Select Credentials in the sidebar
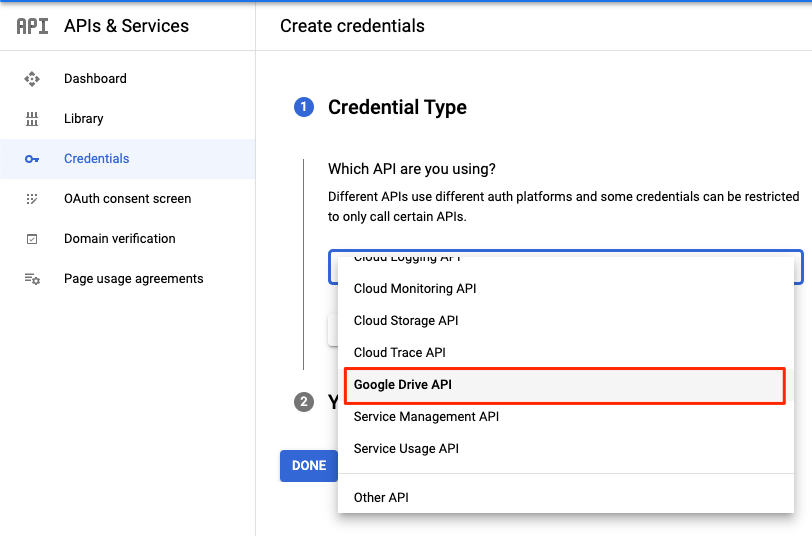812x536 pixels. point(127,159)
